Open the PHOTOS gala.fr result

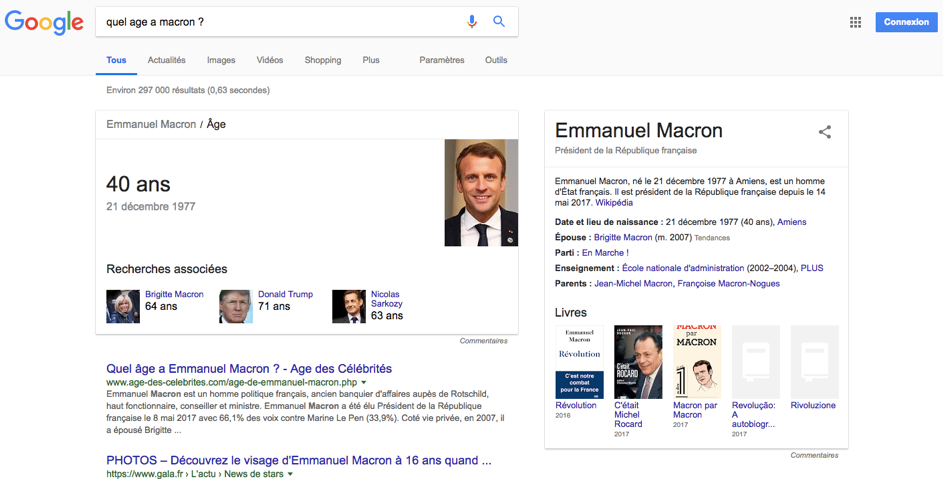[x=299, y=460]
